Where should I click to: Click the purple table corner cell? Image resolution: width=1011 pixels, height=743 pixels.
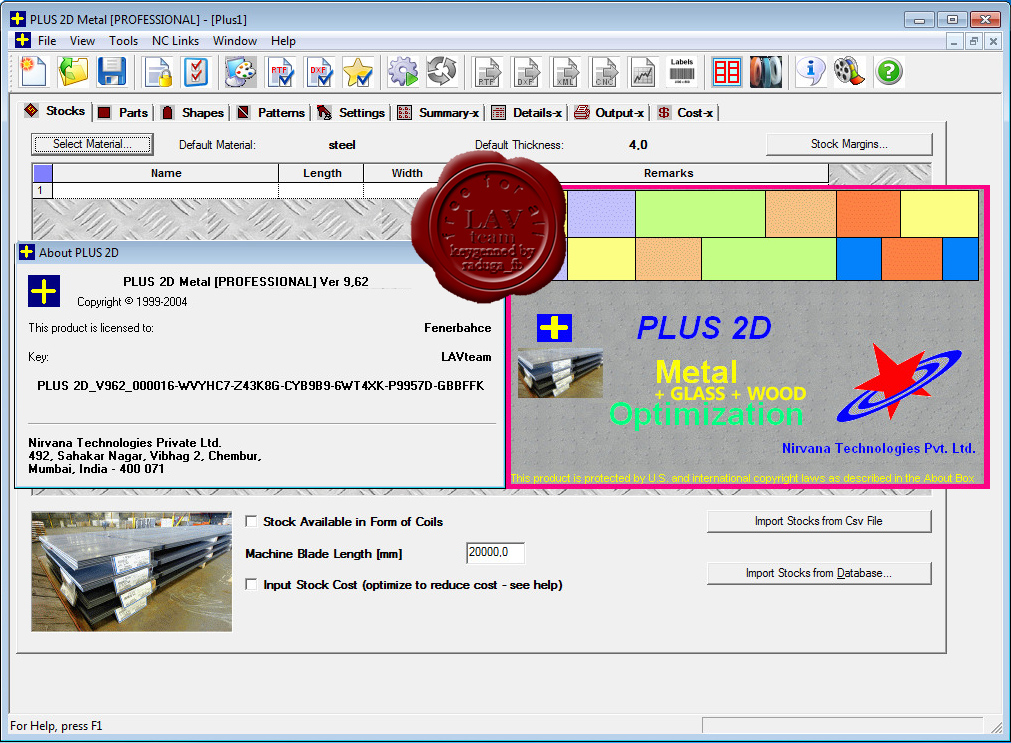(43, 173)
